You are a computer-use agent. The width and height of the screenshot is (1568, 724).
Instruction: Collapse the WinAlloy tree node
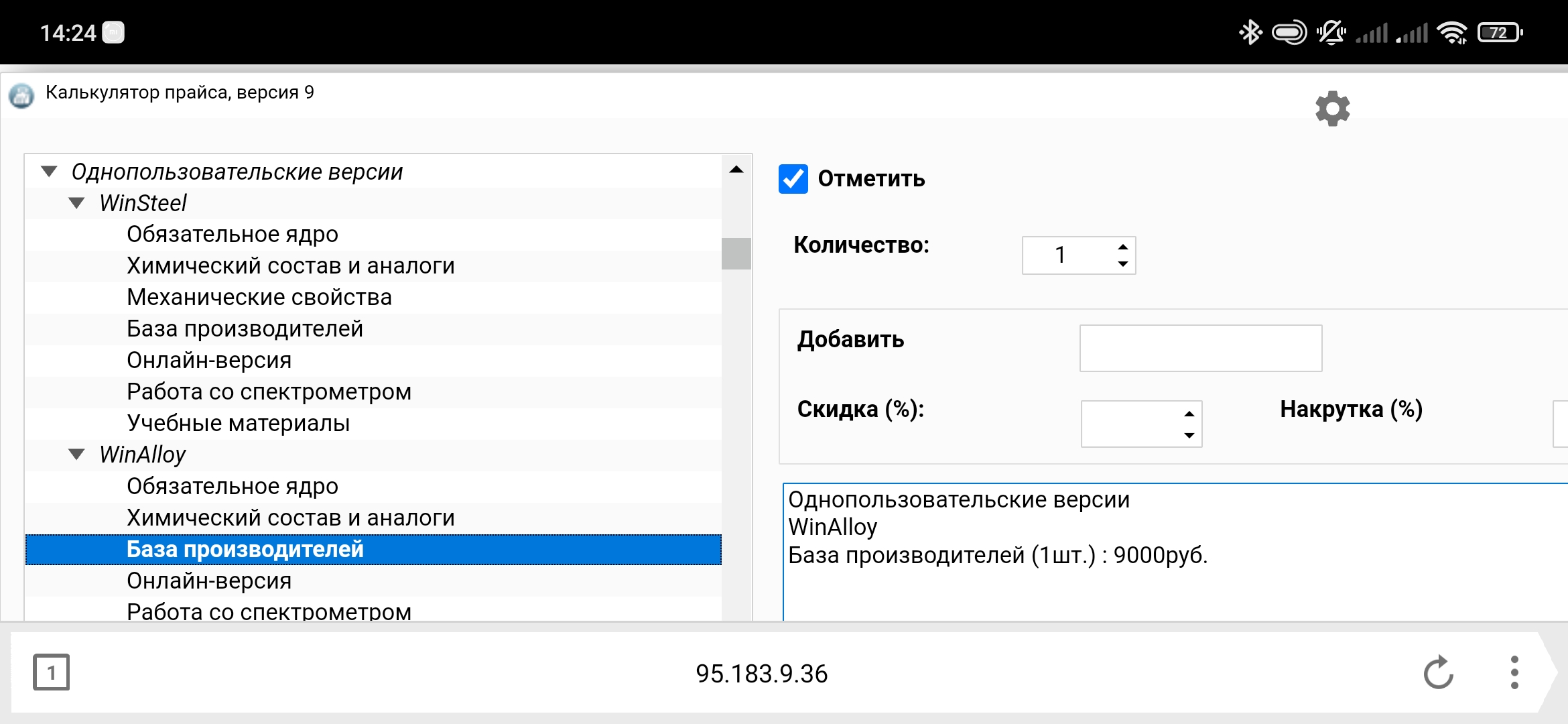77,455
